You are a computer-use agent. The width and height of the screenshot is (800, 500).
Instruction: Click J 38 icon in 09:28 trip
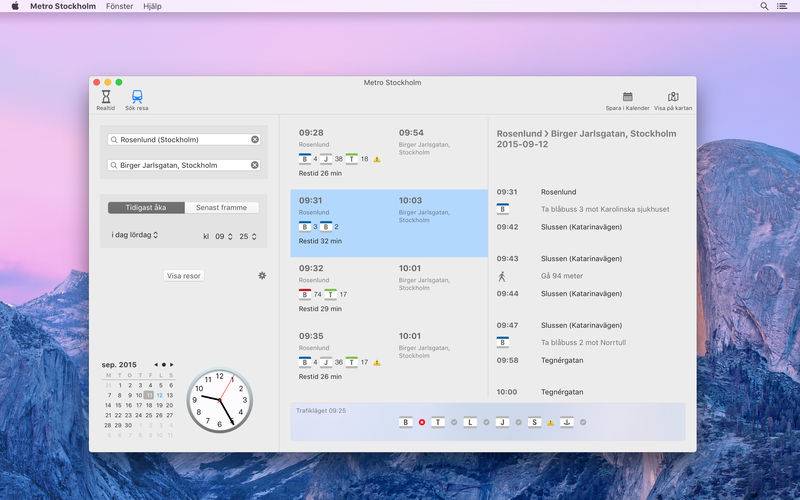point(326,159)
